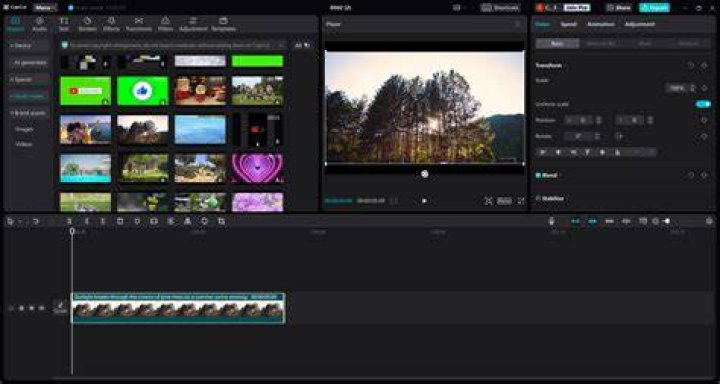Open the Audio library tab
This screenshot has width=720, height=384.
pyautogui.click(x=39, y=24)
